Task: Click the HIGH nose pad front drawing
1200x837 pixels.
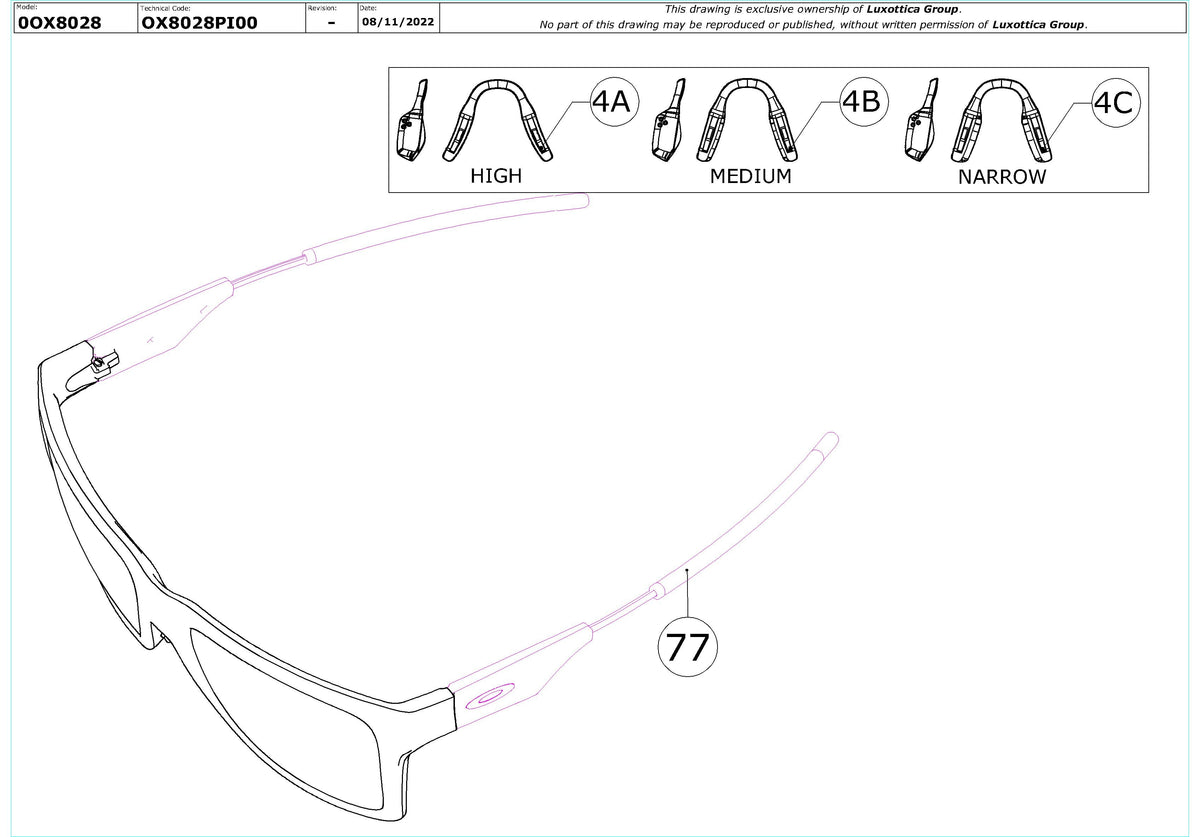Action: [x=499, y=120]
